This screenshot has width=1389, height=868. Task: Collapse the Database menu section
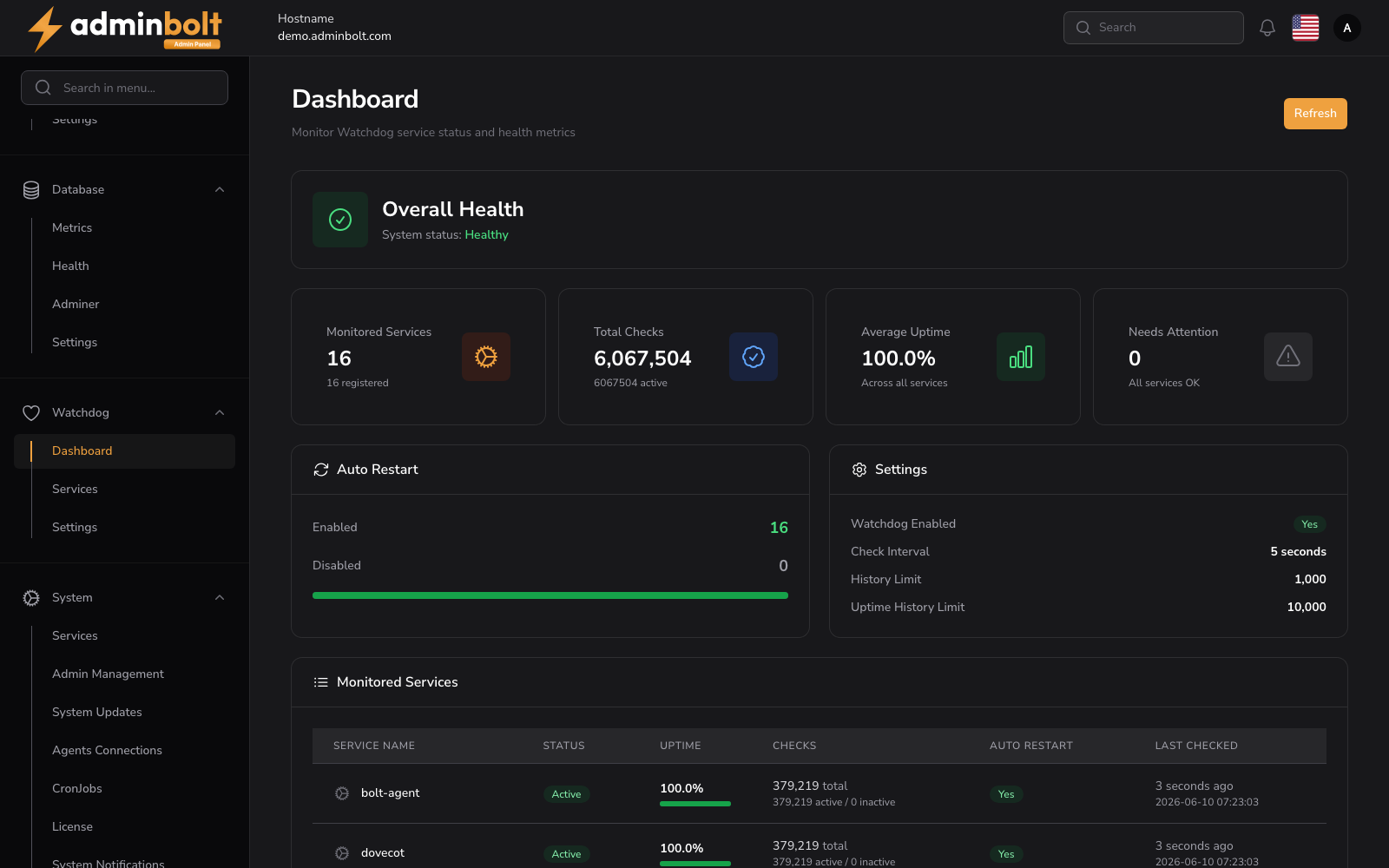click(220, 190)
